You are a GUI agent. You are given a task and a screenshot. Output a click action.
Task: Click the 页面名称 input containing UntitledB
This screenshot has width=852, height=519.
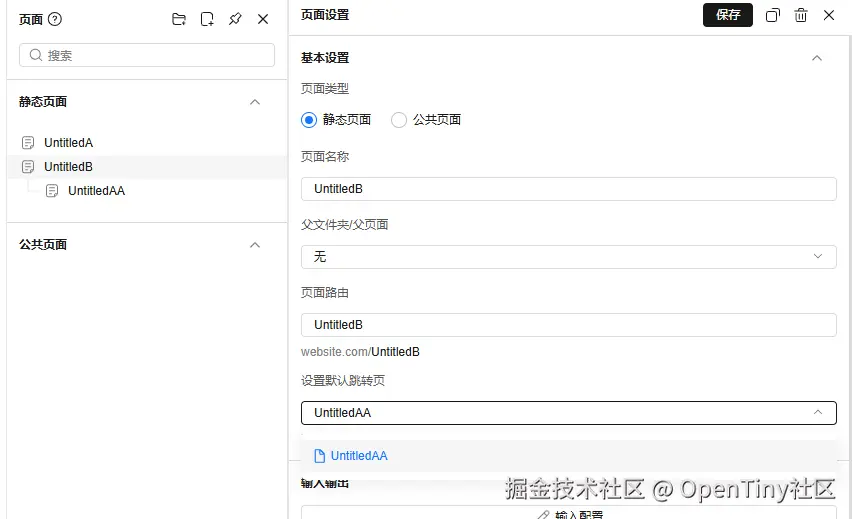pyautogui.click(x=568, y=189)
